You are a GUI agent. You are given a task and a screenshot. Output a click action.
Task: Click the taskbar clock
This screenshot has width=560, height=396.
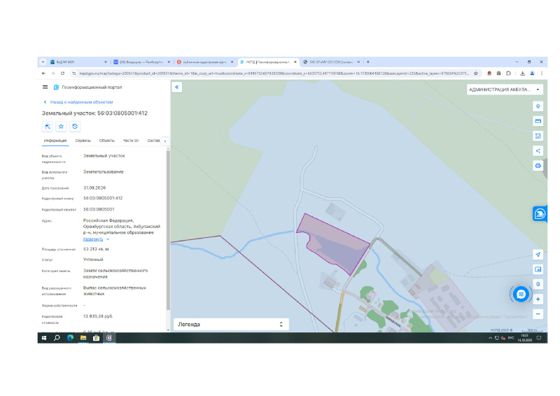[525, 338]
